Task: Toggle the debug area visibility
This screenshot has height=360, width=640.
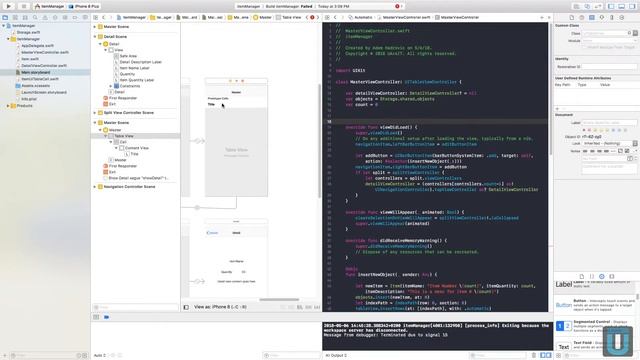Action: (x=622, y=6)
